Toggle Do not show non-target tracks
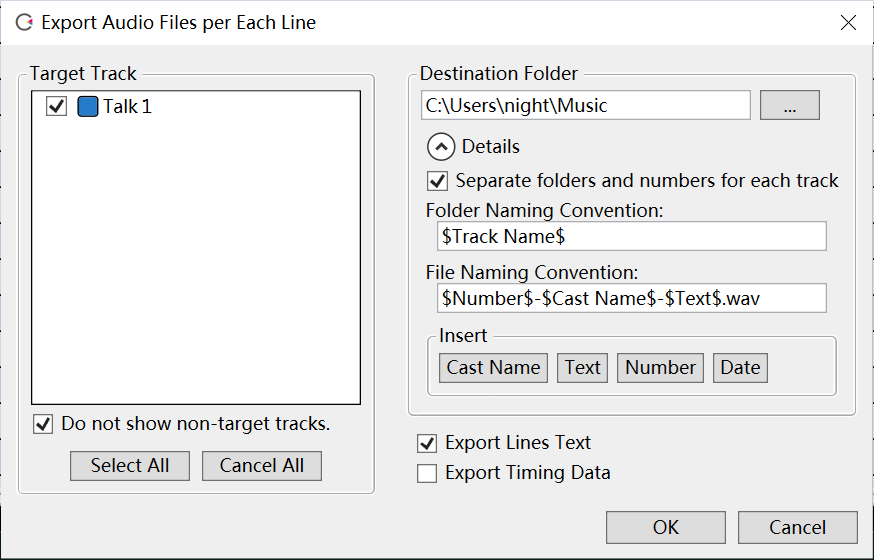Image resolution: width=874 pixels, height=560 pixels. pyautogui.click(x=43, y=424)
